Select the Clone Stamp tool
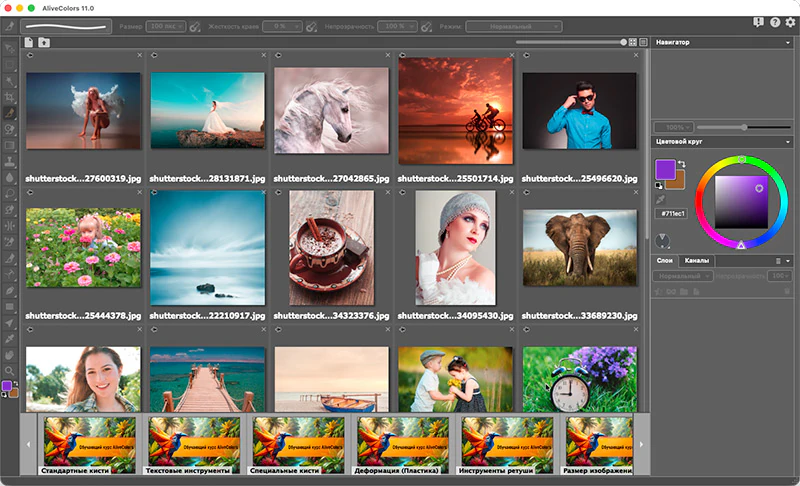Image resolution: width=800 pixels, height=486 pixels. point(9,162)
